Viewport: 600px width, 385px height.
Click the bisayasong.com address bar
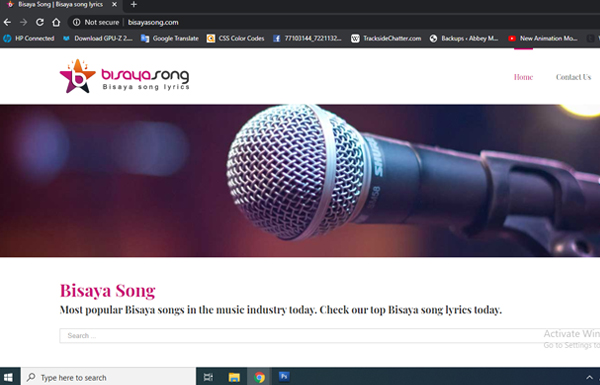pos(153,23)
